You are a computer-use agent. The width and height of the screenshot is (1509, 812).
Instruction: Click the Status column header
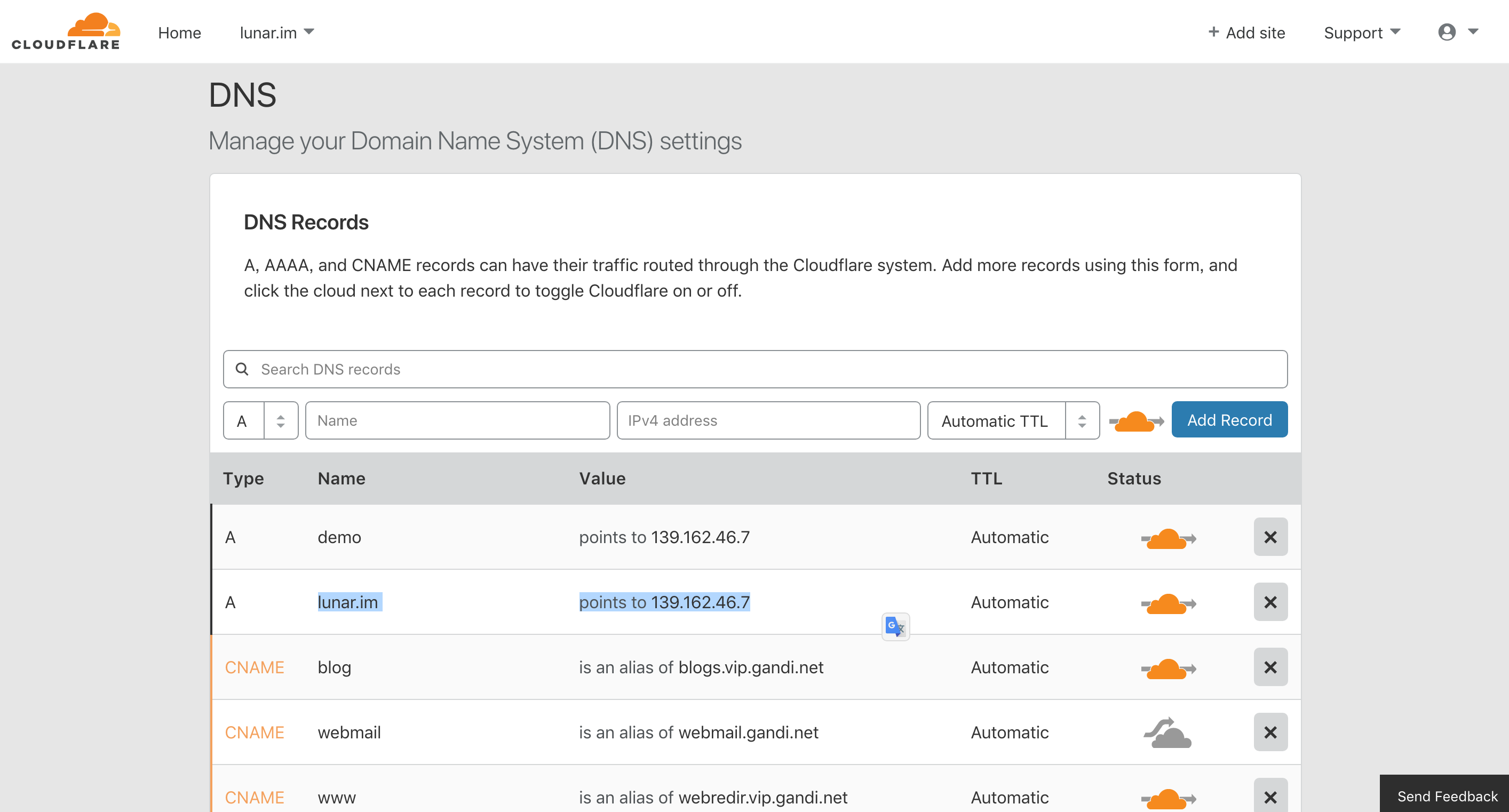click(x=1134, y=479)
